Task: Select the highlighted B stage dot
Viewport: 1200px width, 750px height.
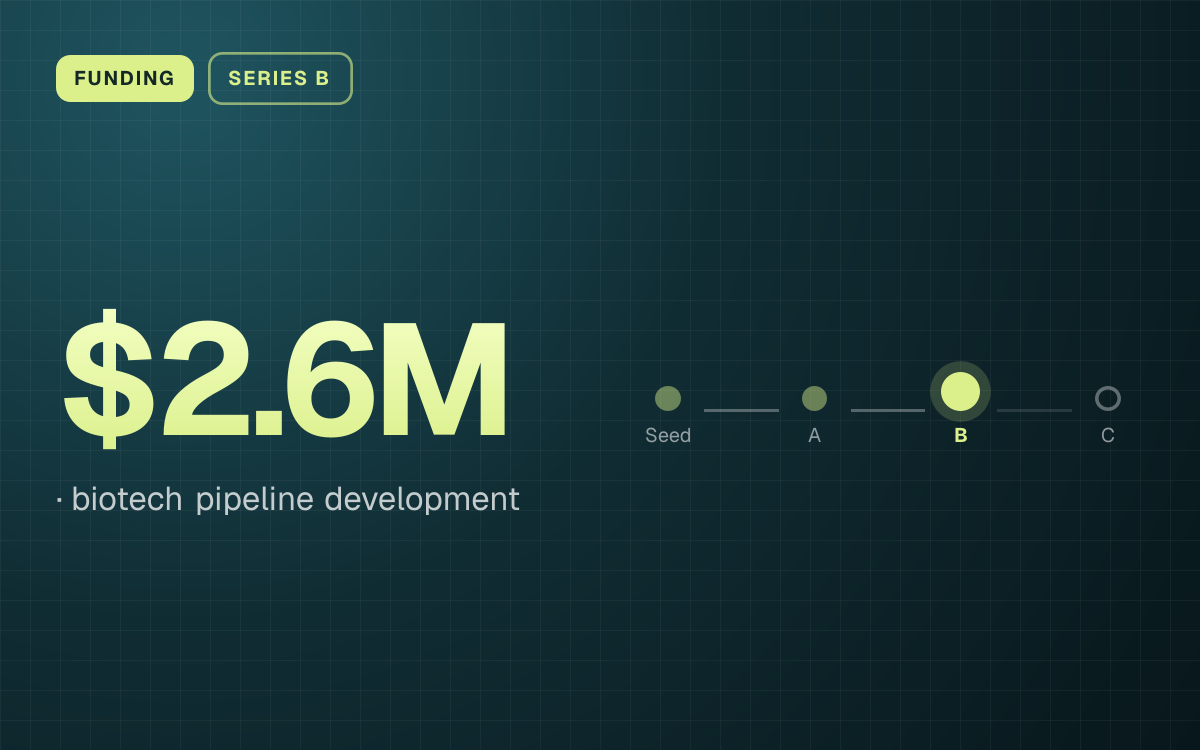Action: click(960, 392)
